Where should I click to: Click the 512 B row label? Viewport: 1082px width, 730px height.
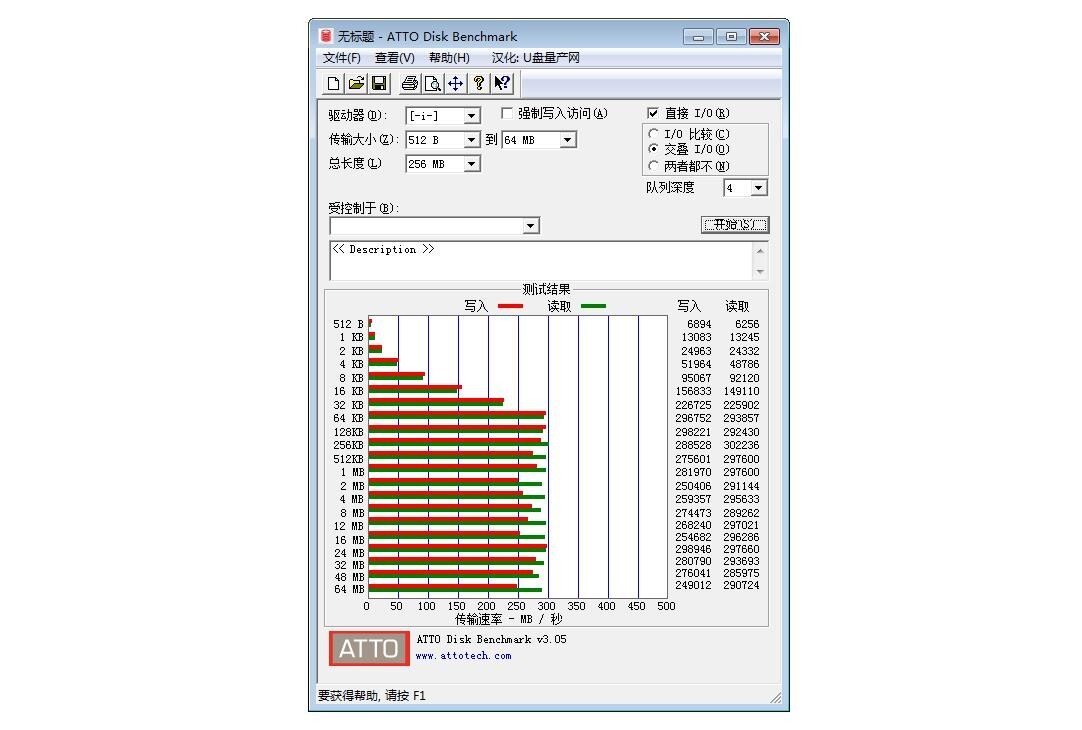[348, 324]
